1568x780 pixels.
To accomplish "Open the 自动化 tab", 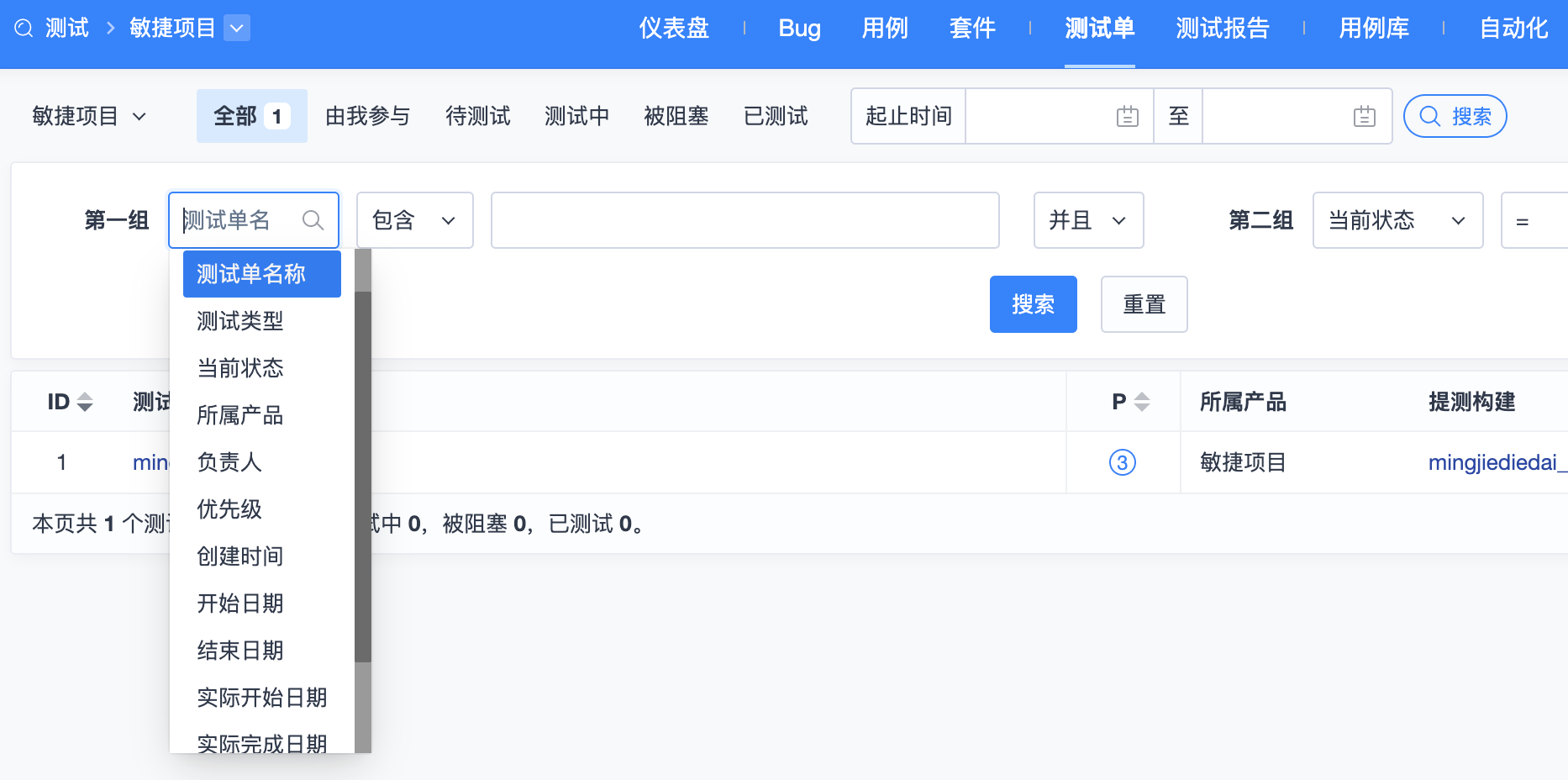I will coord(1513,29).
